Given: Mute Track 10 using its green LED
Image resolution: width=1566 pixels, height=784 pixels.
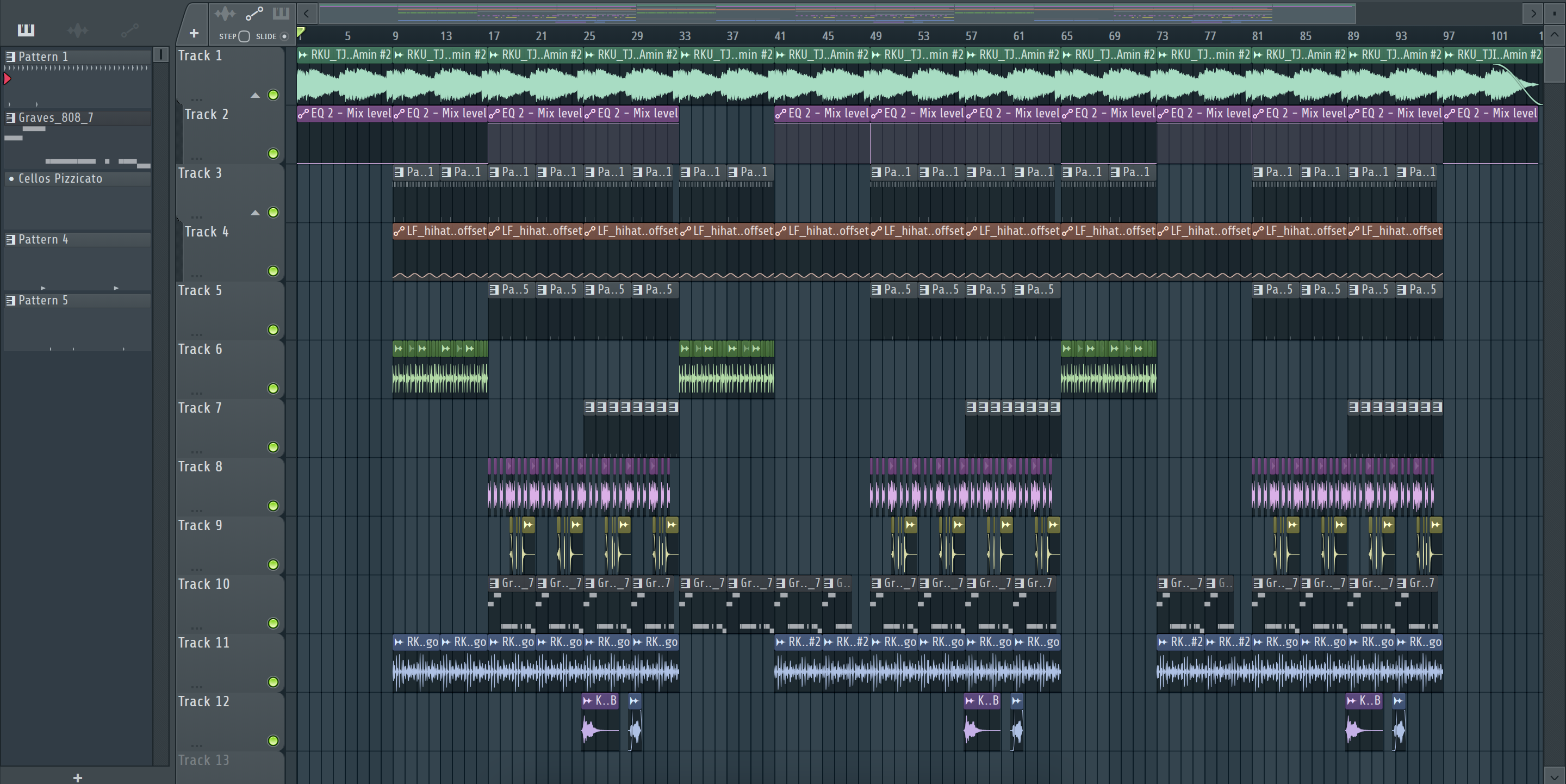Looking at the screenshot, I should [274, 623].
